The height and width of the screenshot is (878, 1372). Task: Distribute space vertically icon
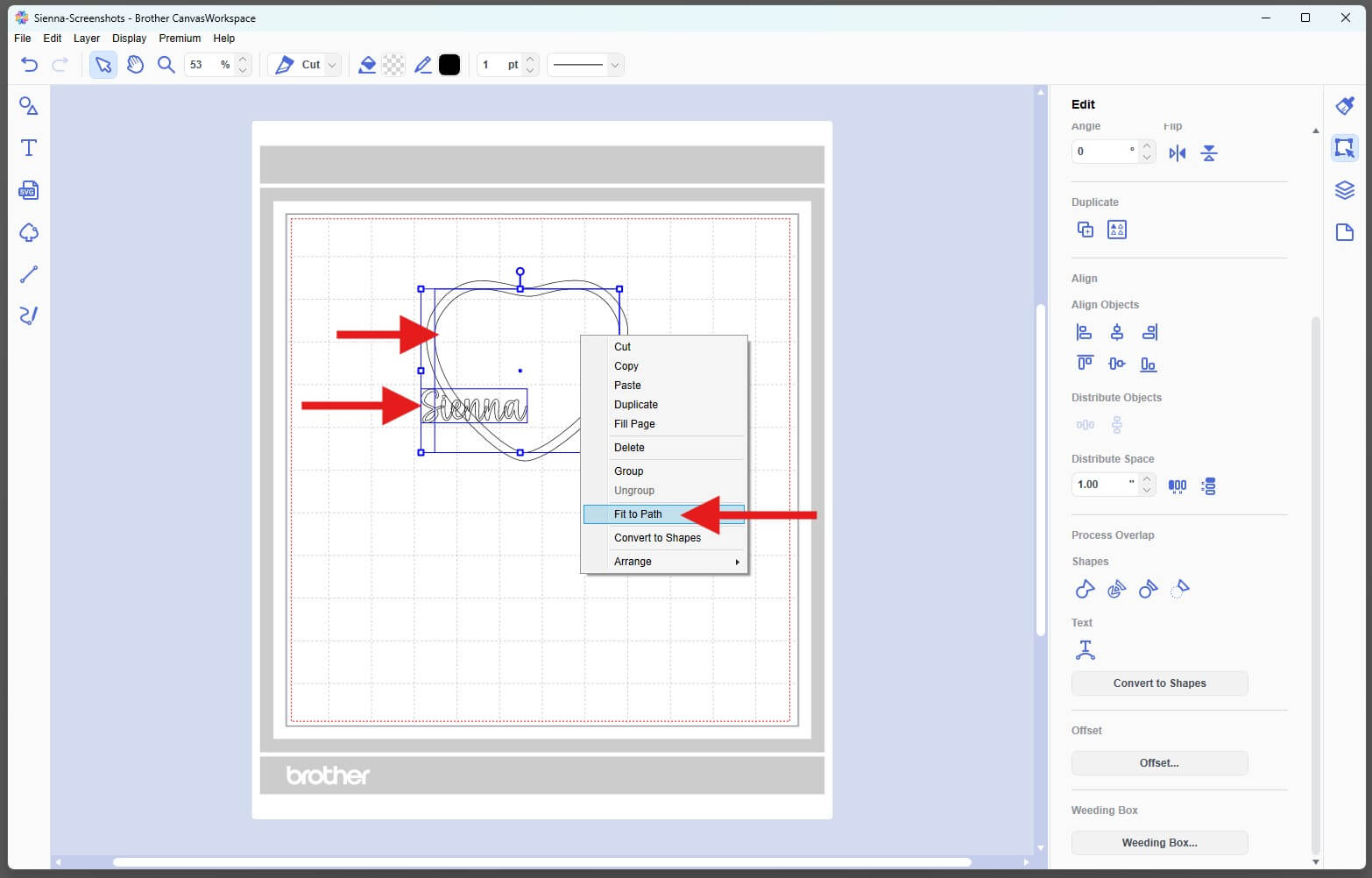pyautogui.click(x=1209, y=485)
